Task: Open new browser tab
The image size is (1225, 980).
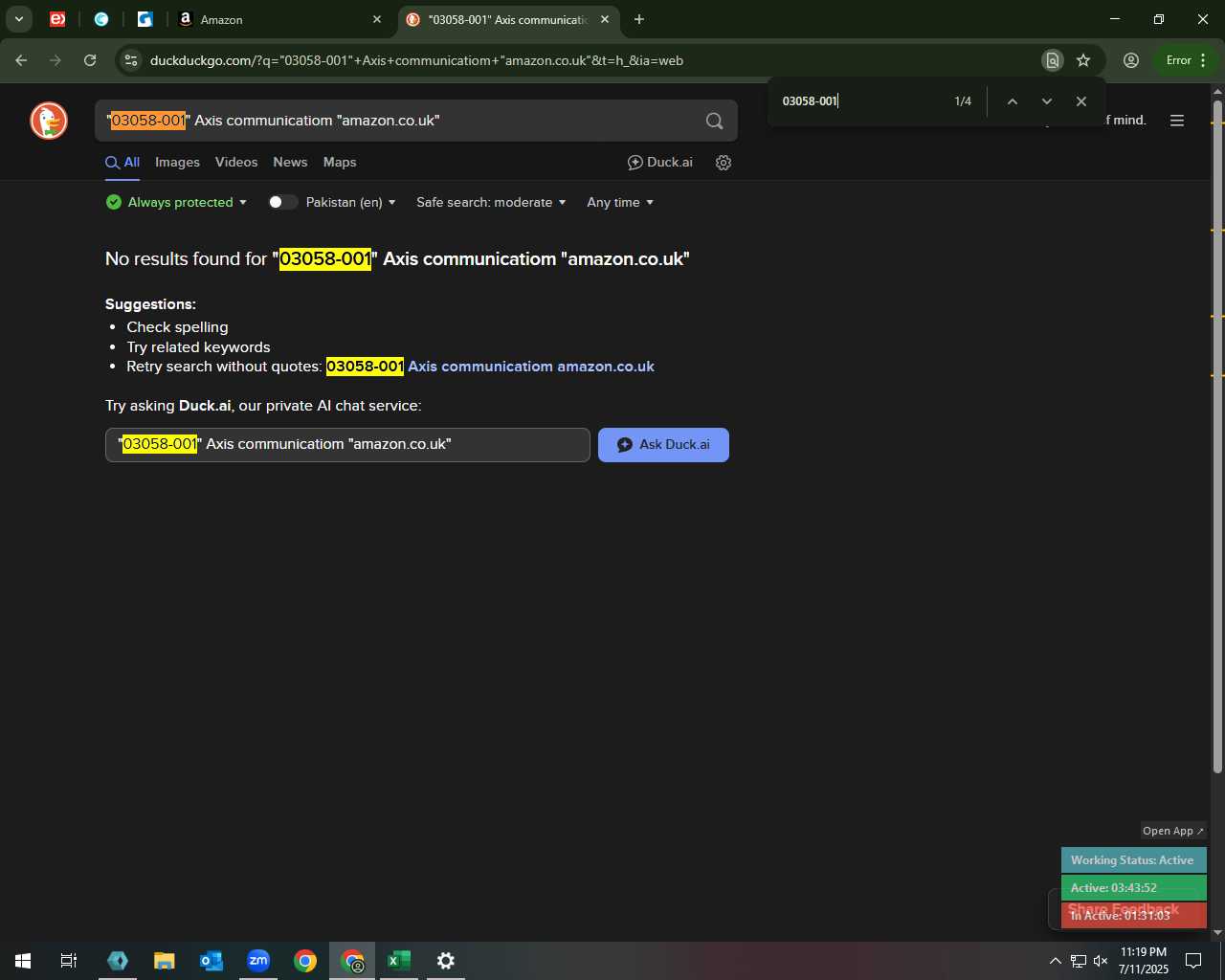Action: tap(639, 19)
